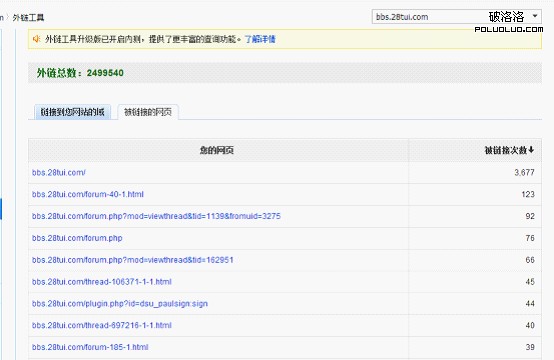This screenshot has width=554, height=360.
Task: Click the speaker announcement icon
Action: tap(36, 39)
